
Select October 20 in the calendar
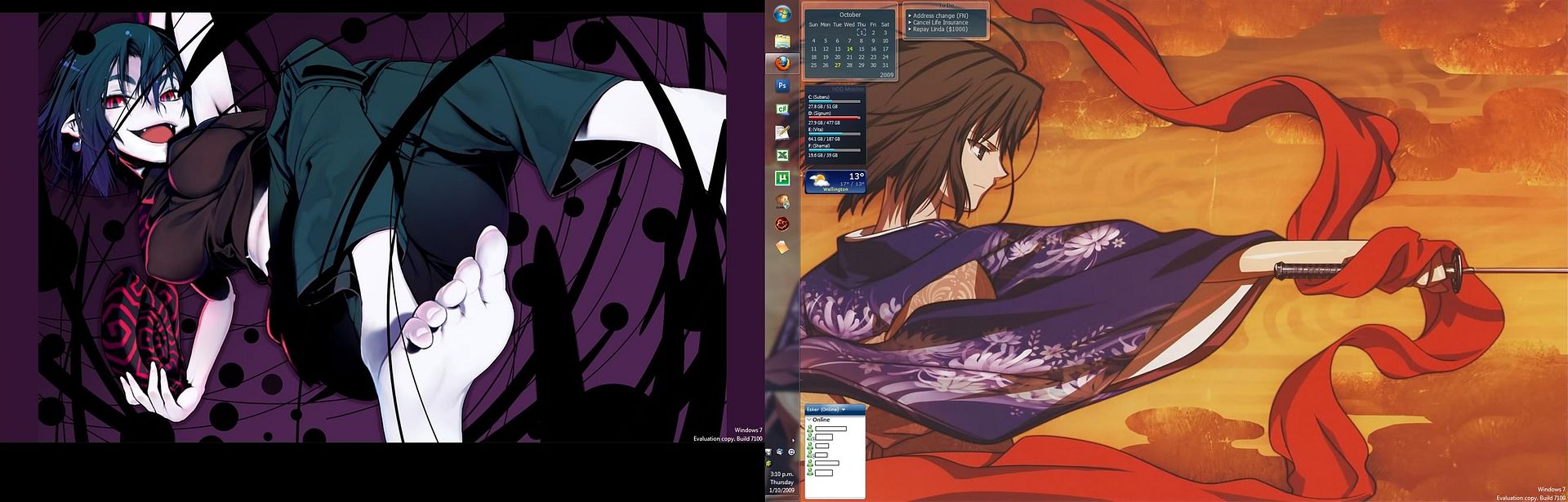pyautogui.click(x=838, y=57)
